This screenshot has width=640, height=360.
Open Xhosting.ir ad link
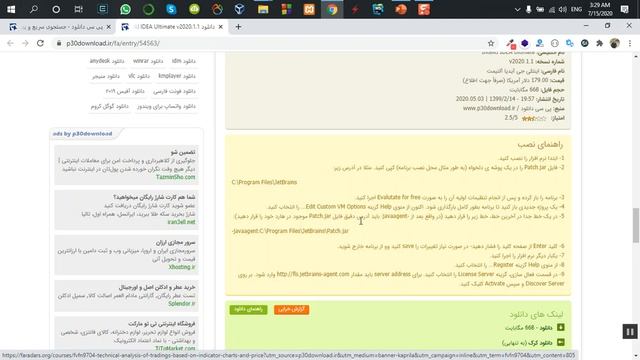[x=182, y=267]
